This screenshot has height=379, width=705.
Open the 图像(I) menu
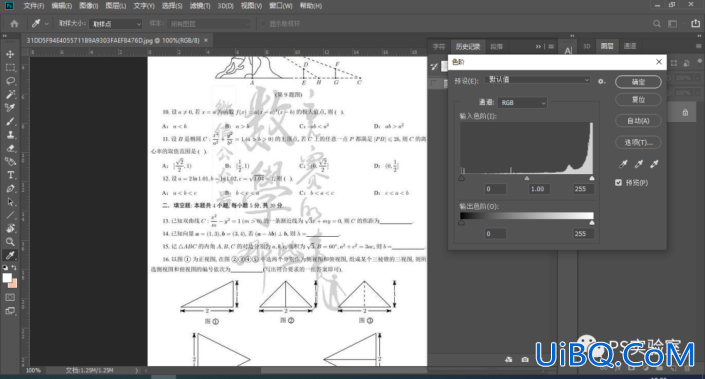[89, 6]
